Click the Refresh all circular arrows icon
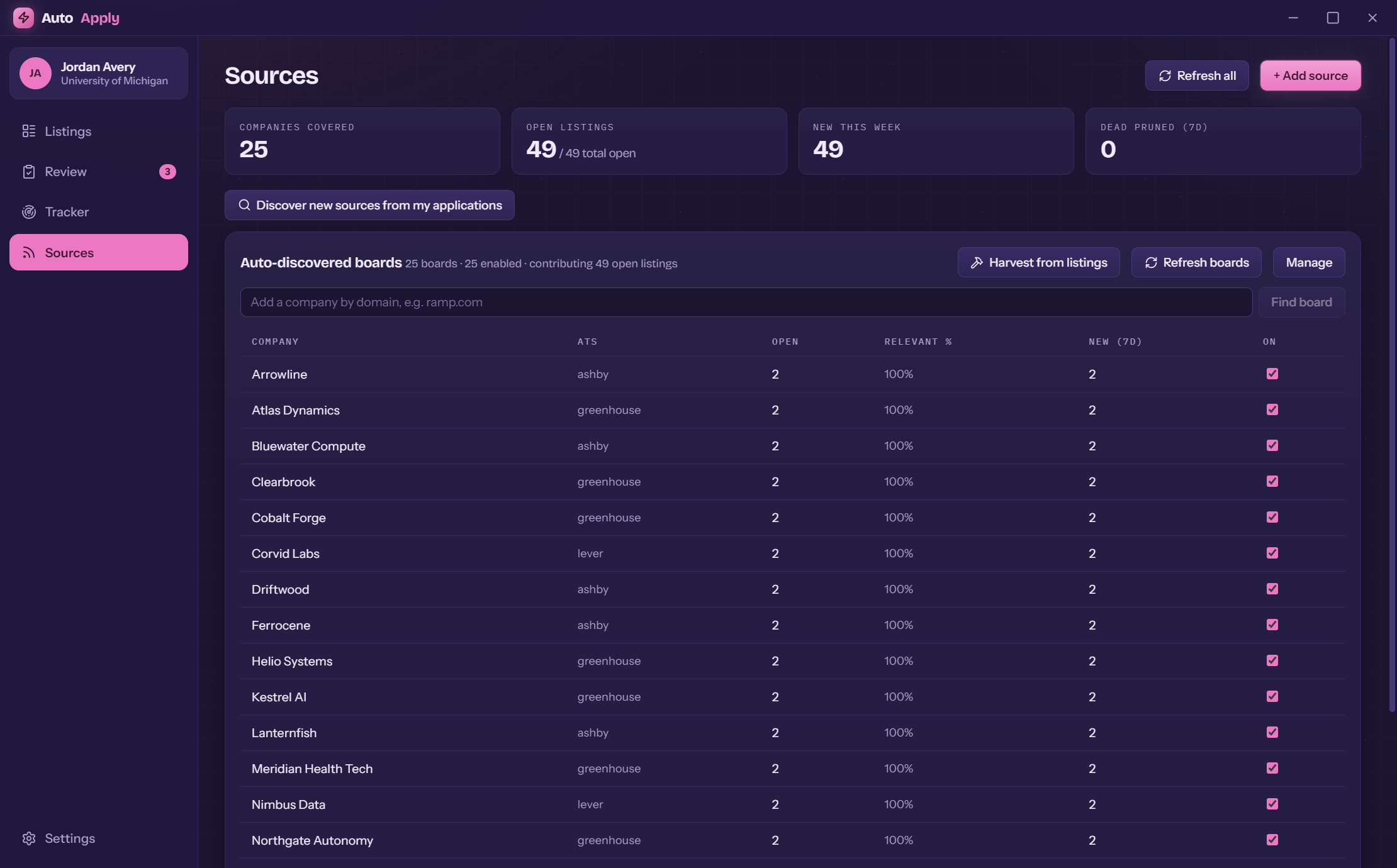 (1165, 75)
